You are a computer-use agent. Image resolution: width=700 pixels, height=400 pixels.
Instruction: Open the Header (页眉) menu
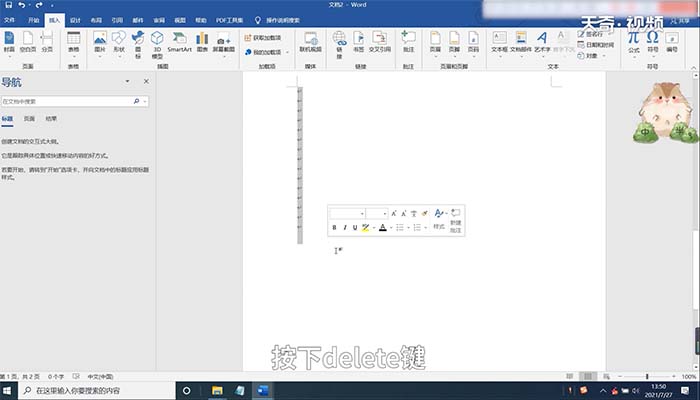(435, 44)
